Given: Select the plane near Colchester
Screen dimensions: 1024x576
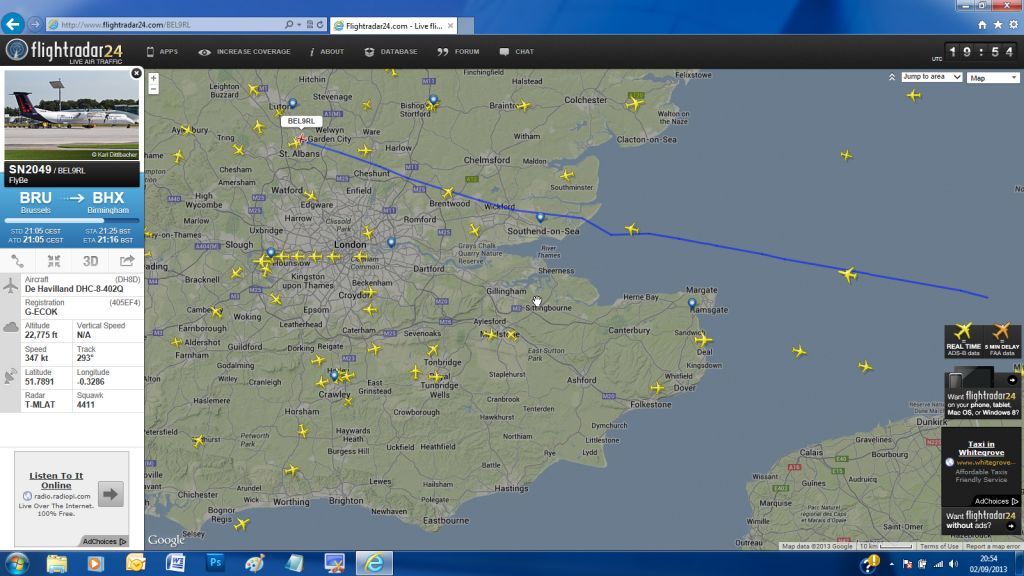Looking at the screenshot, I should pos(635,103).
